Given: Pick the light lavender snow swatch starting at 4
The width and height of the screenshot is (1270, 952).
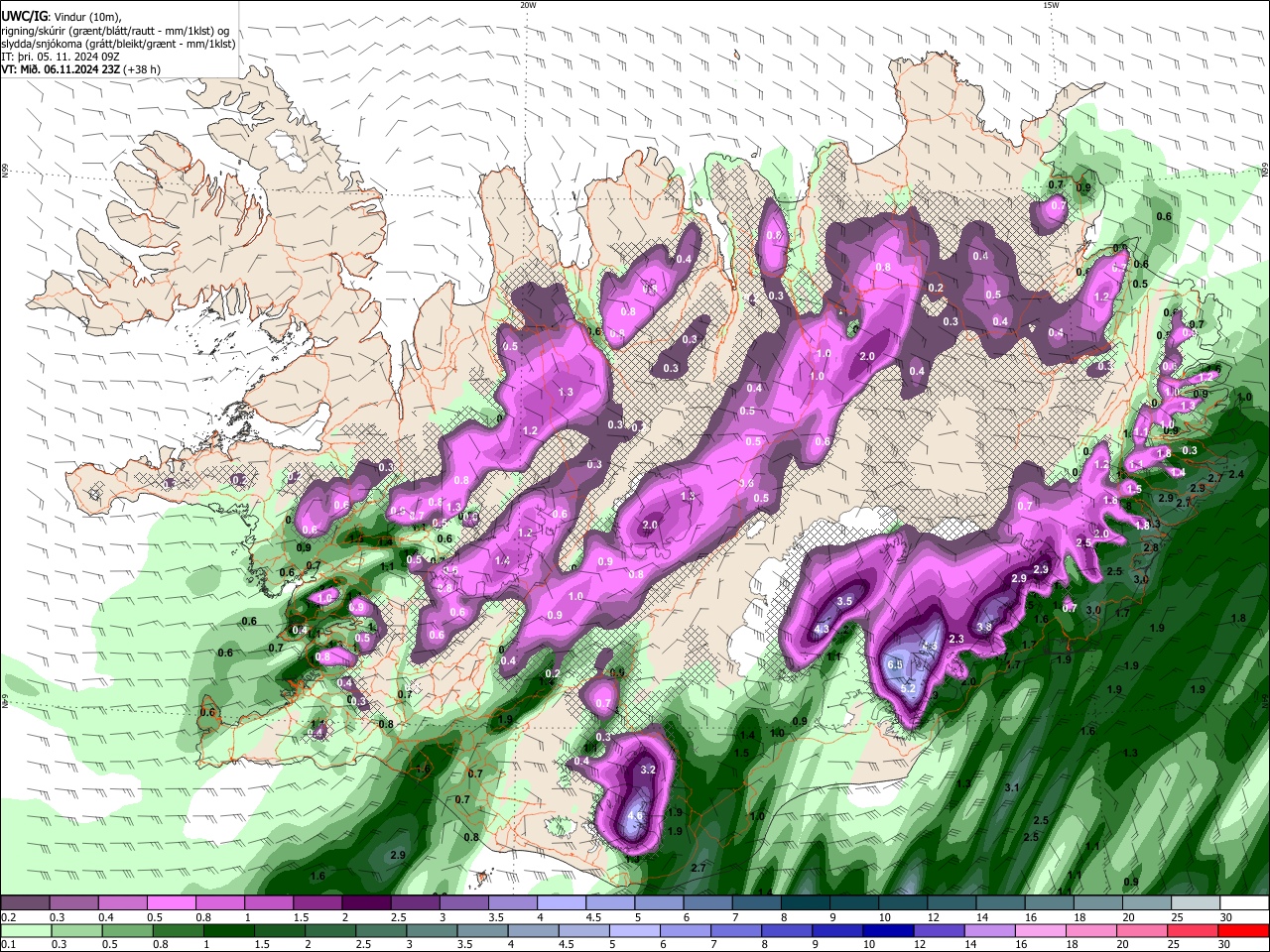Looking at the screenshot, I should tap(562, 903).
